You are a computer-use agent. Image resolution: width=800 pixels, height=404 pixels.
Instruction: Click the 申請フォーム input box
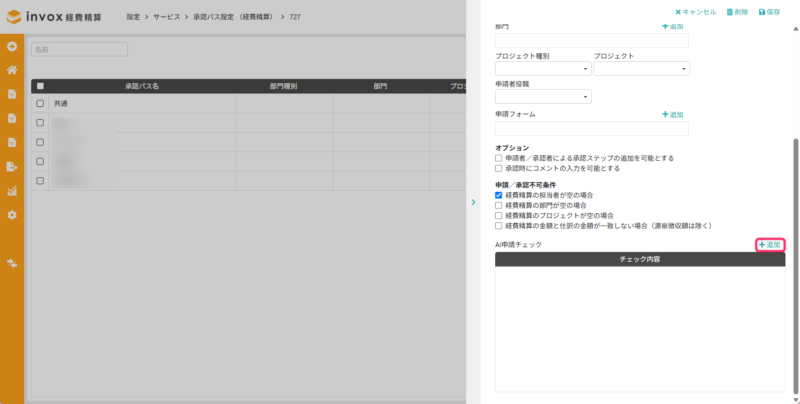coord(592,129)
